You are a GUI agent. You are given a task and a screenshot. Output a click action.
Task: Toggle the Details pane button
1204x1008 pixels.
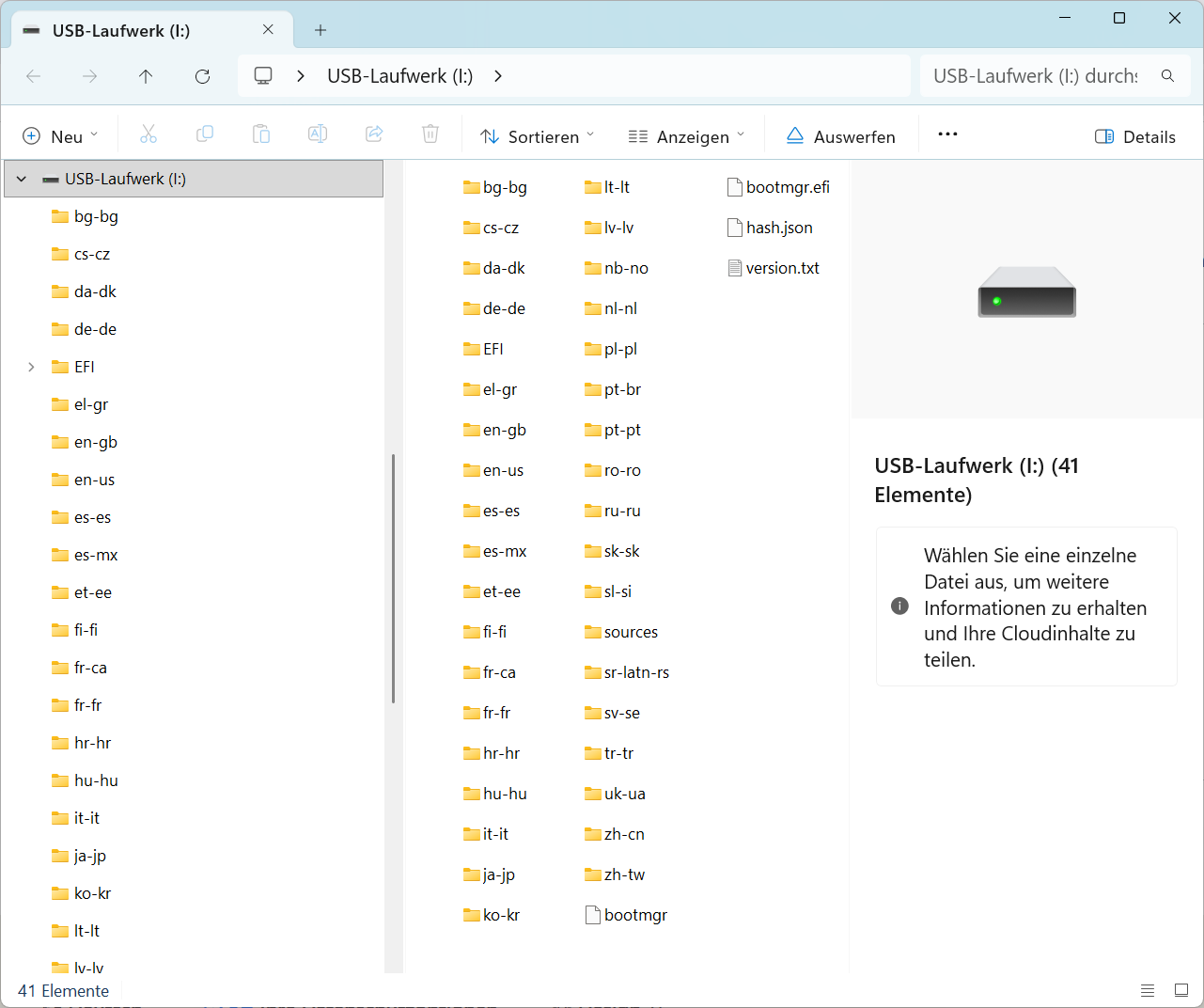(x=1135, y=136)
